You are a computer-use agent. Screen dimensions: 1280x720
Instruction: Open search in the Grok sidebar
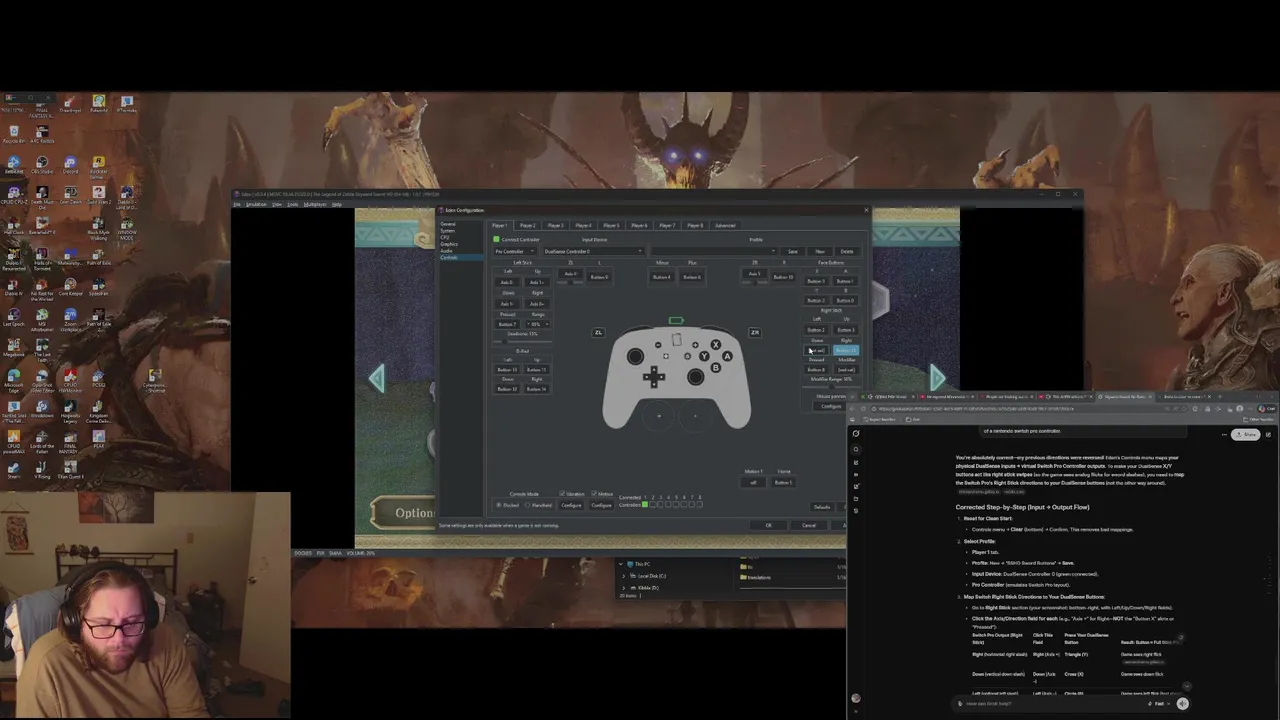coord(856,449)
